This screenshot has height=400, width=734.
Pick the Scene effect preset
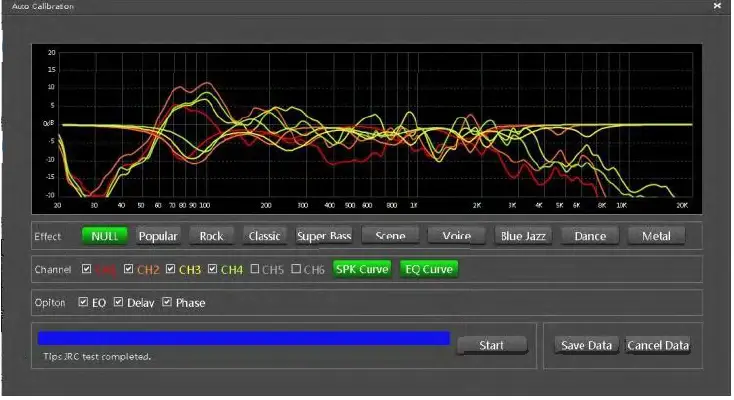pyautogui.click(x=390, y=236)
